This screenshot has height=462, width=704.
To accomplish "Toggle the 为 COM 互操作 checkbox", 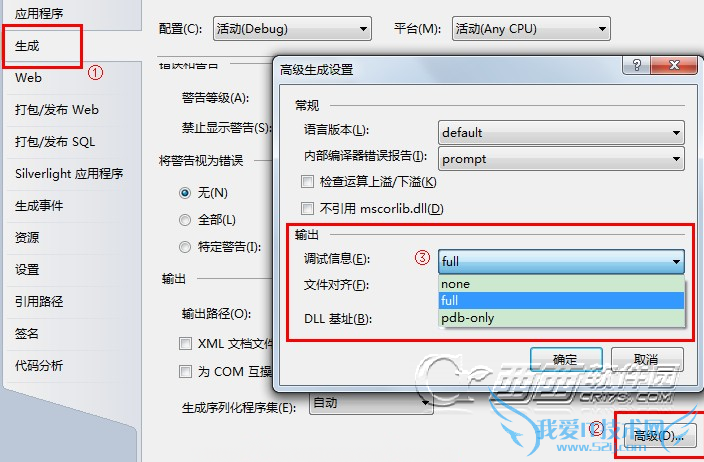I will pyautogui.click(x=185, y=372).
